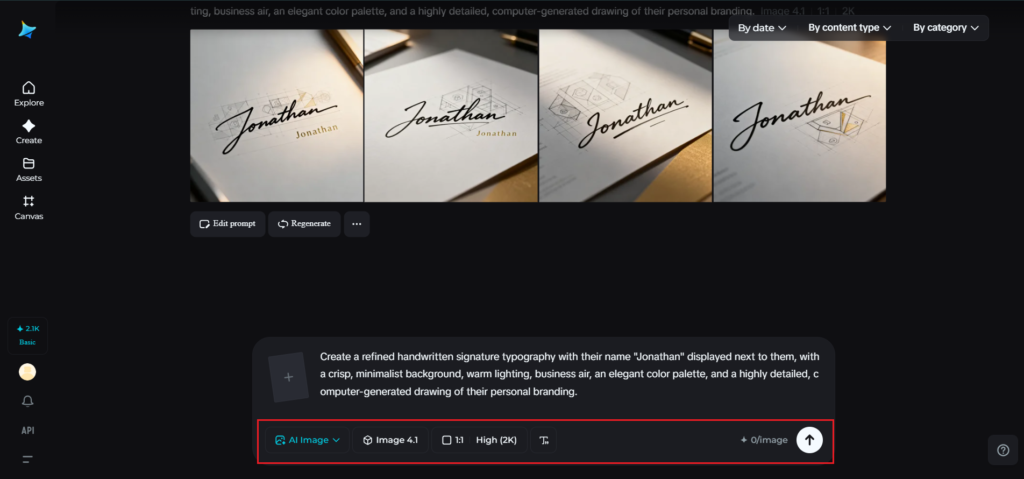
Task: Click the text tool icon in prompt bar
Action: [543, 440]
